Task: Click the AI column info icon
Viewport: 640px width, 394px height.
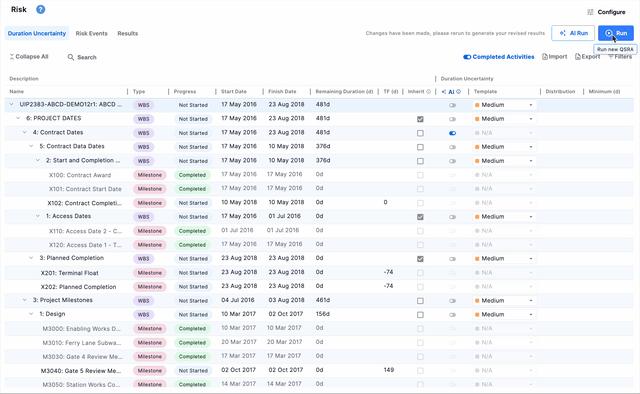Action: point(459,91)
